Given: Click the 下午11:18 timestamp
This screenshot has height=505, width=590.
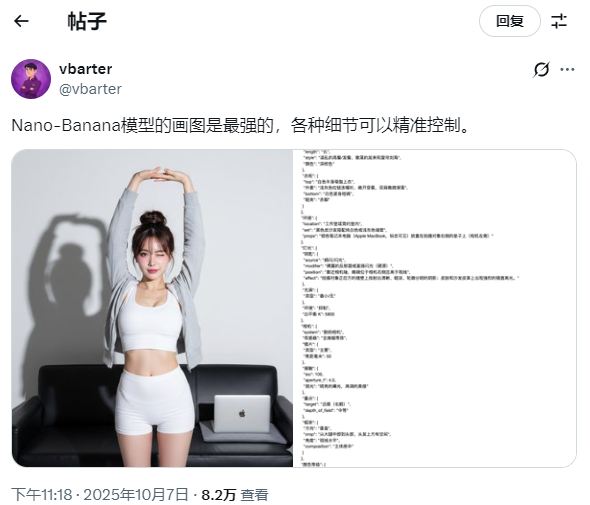Looking at the screenshot, I should click(x=41, y=494).
